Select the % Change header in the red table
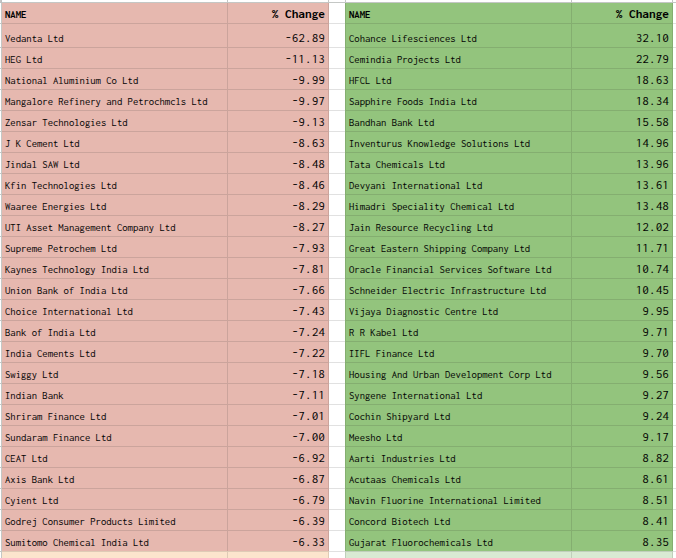 pyautogui.click(x=278, y=14)
